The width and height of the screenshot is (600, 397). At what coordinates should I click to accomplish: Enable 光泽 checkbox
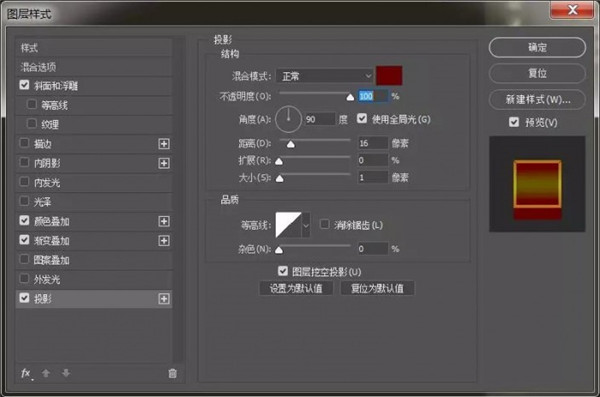pyautogui.click(x=24, y=201)
